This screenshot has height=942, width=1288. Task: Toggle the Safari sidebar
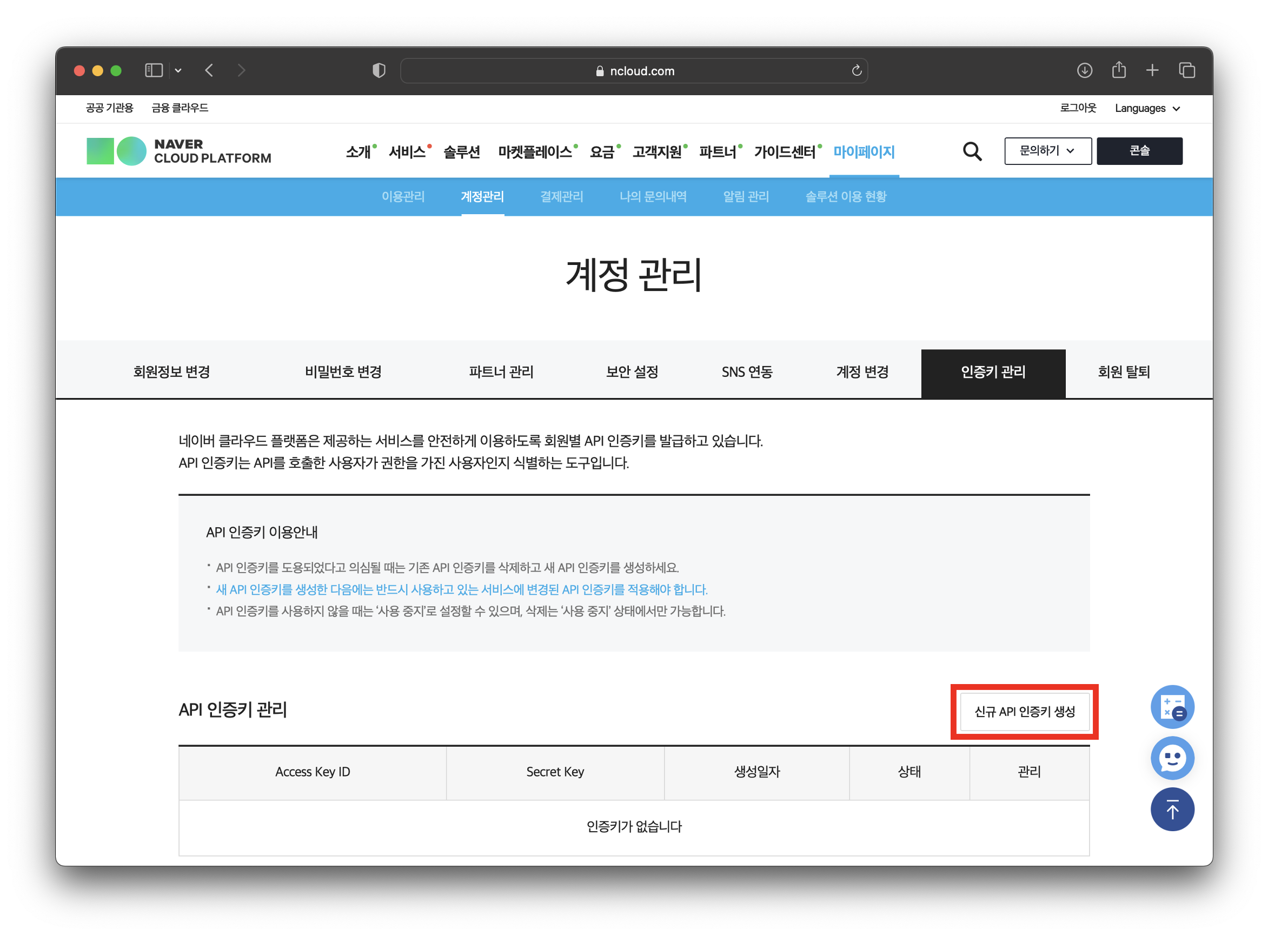coord(154,70)
